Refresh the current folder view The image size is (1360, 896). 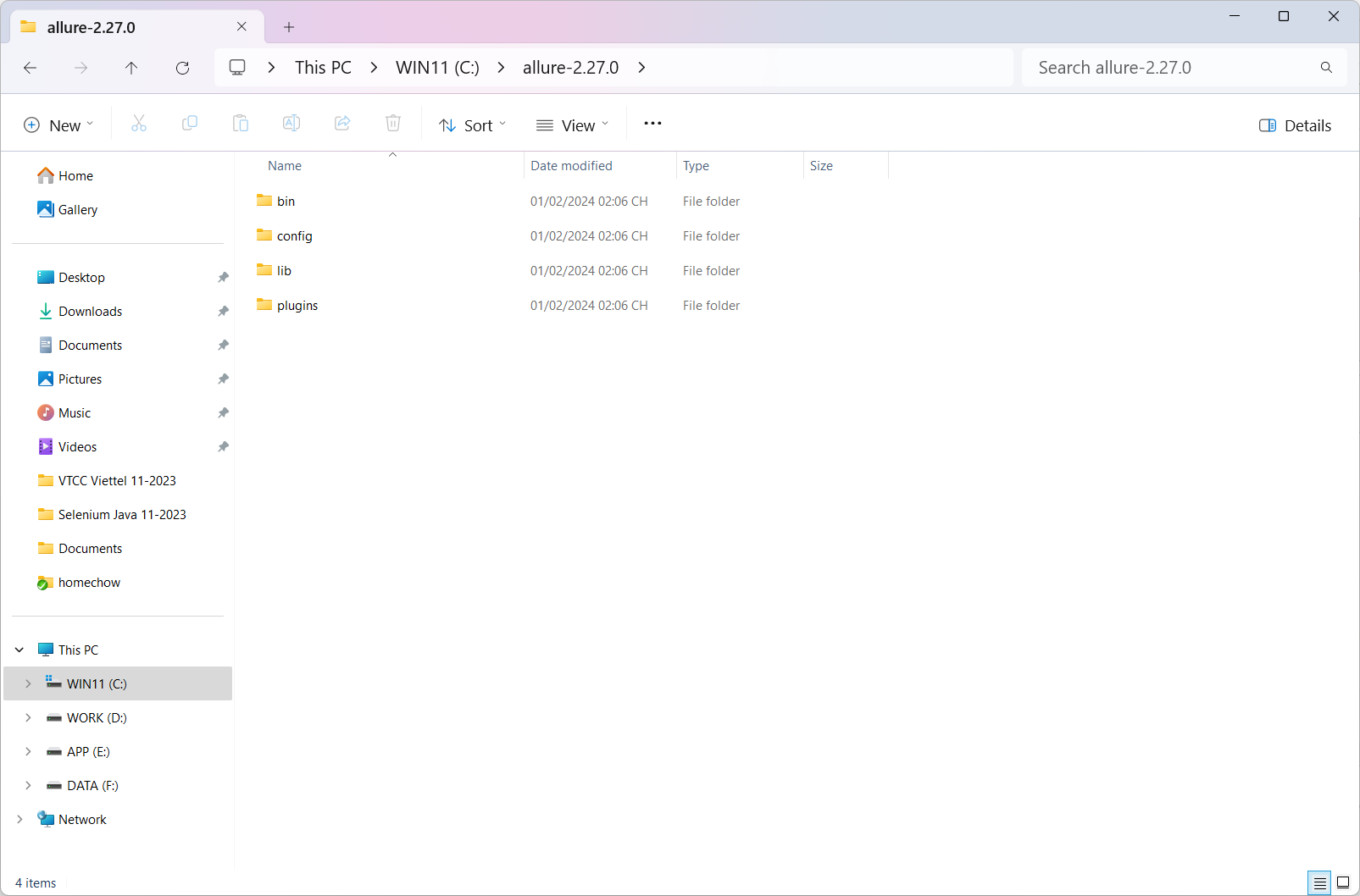tap(182, 68)
